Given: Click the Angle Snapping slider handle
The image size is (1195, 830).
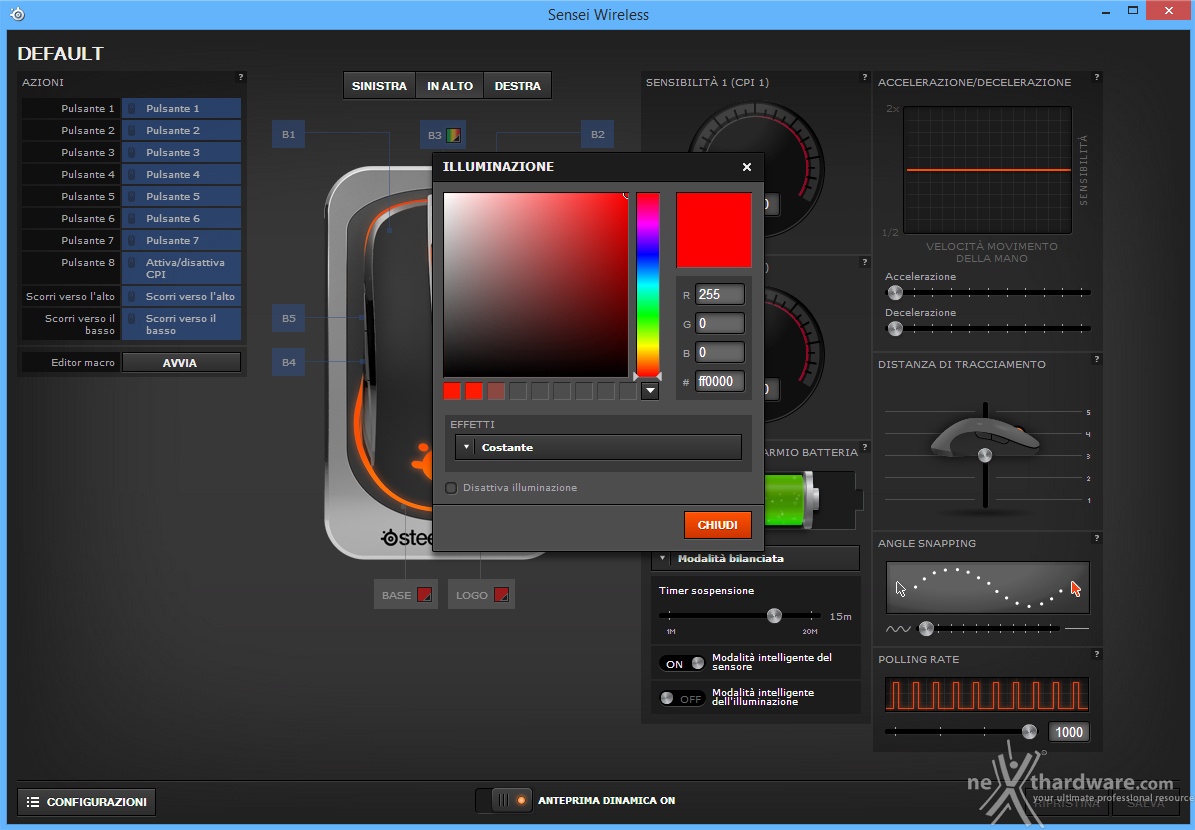Looking at the screenshot, I should tap(926, 629).
